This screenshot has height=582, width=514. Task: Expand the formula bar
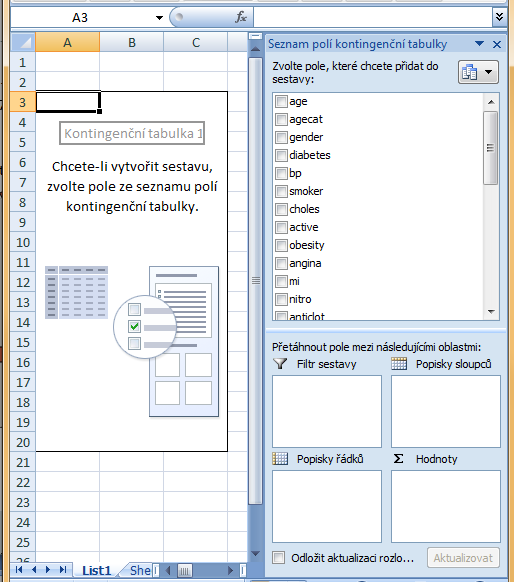click(x=500, y=17)
